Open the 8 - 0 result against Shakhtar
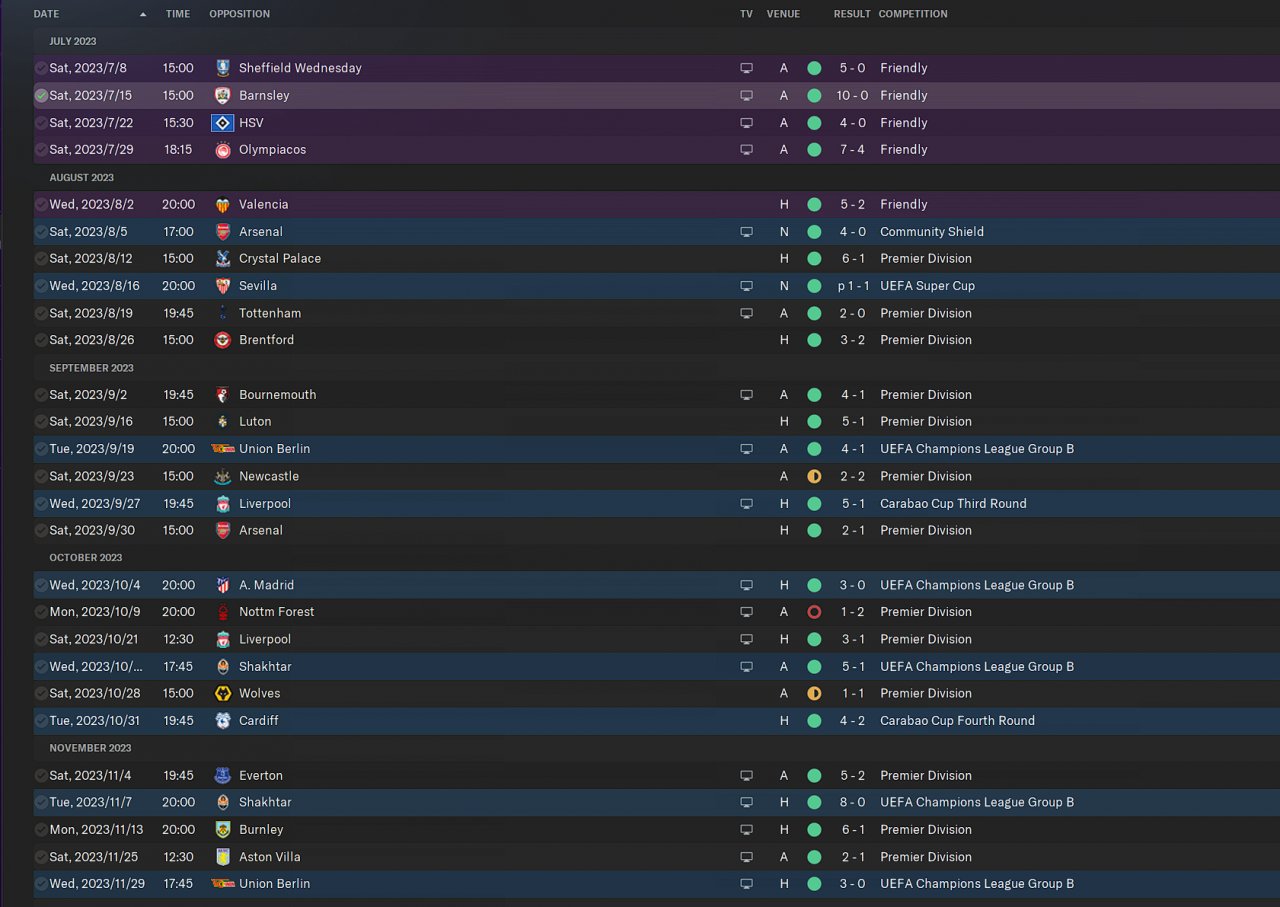1280x907 pixels. (852, 802)
